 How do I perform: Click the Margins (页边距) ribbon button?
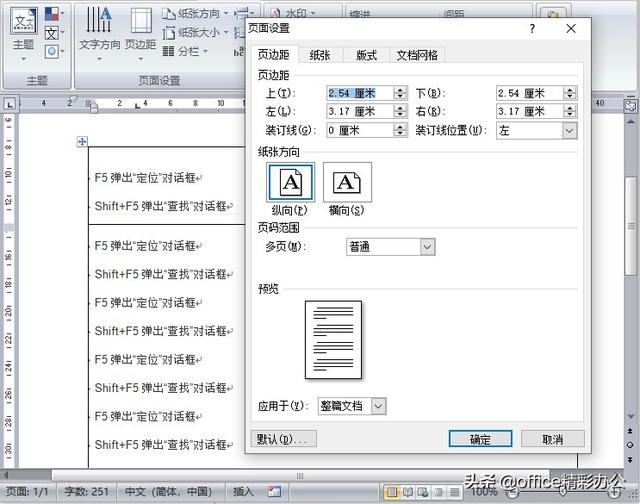point(140,34)
